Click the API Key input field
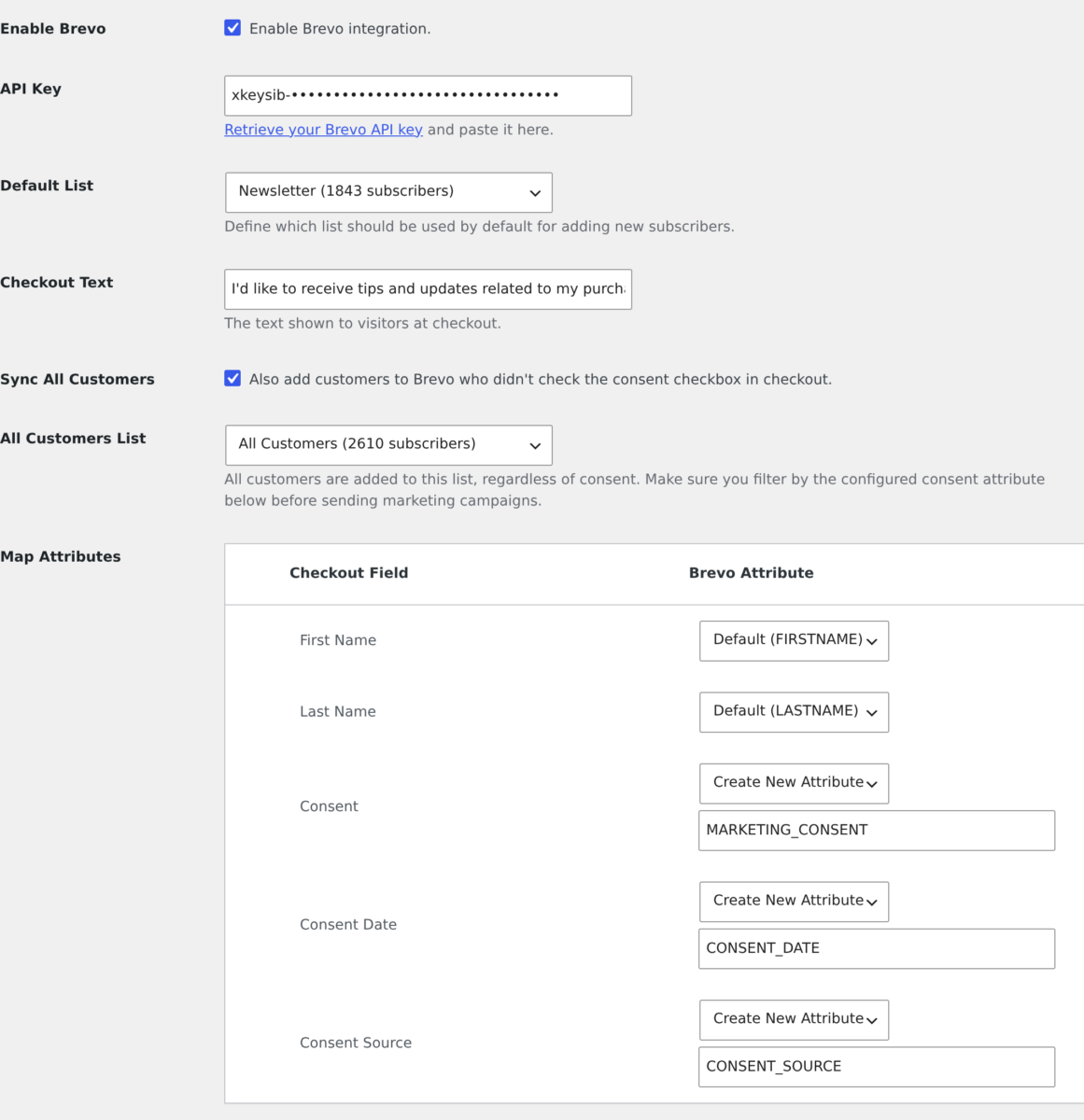This screenshot has height=1120, width=1084. point(428,95)
